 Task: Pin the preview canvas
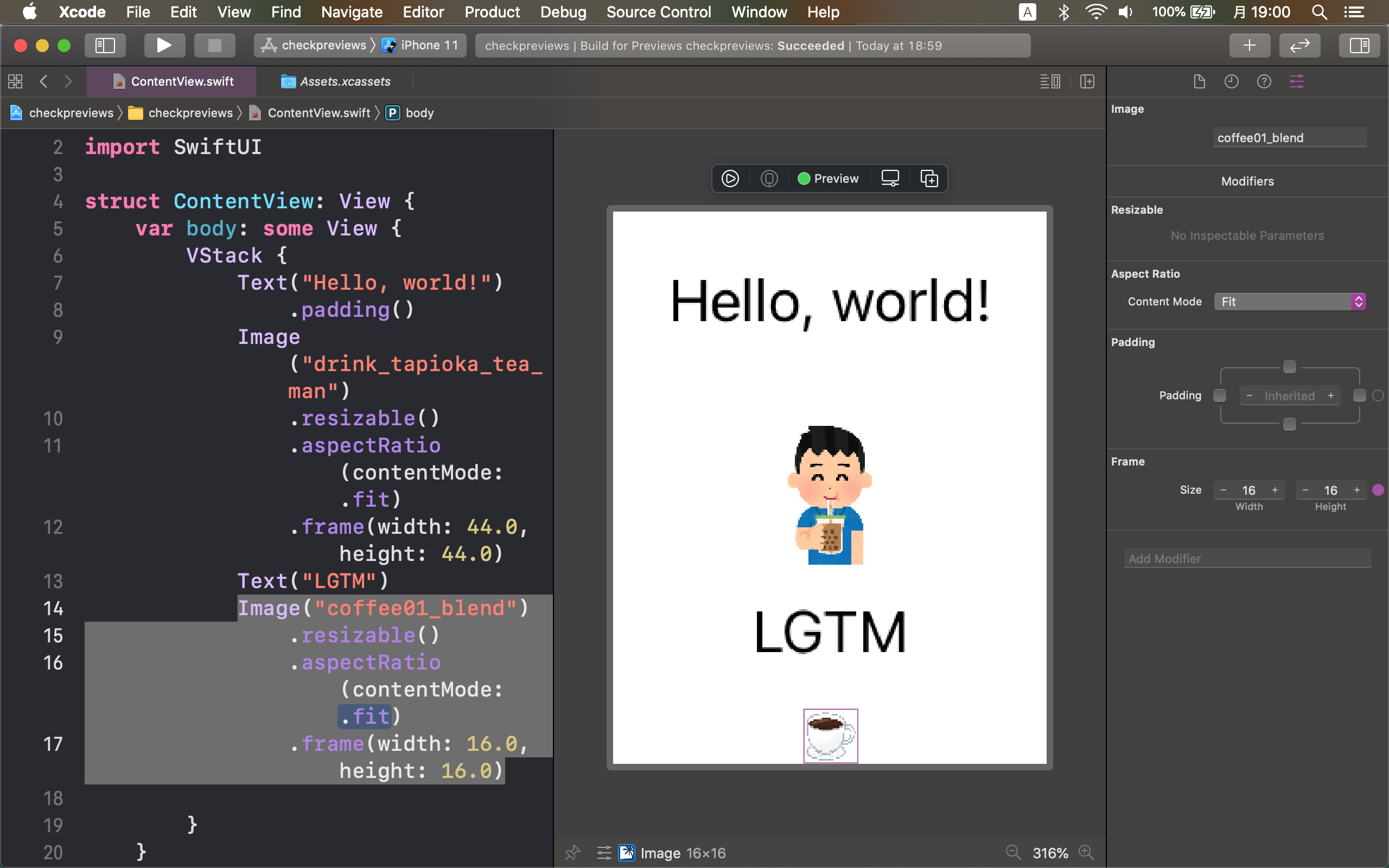point(572,852)
